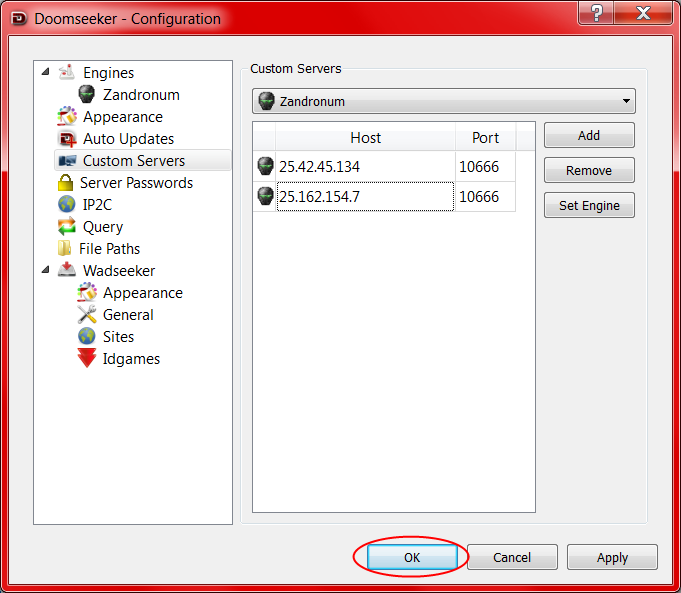
Task: Click helmet icon of 25.42.45.134 row
Action: tap(265, 166)
